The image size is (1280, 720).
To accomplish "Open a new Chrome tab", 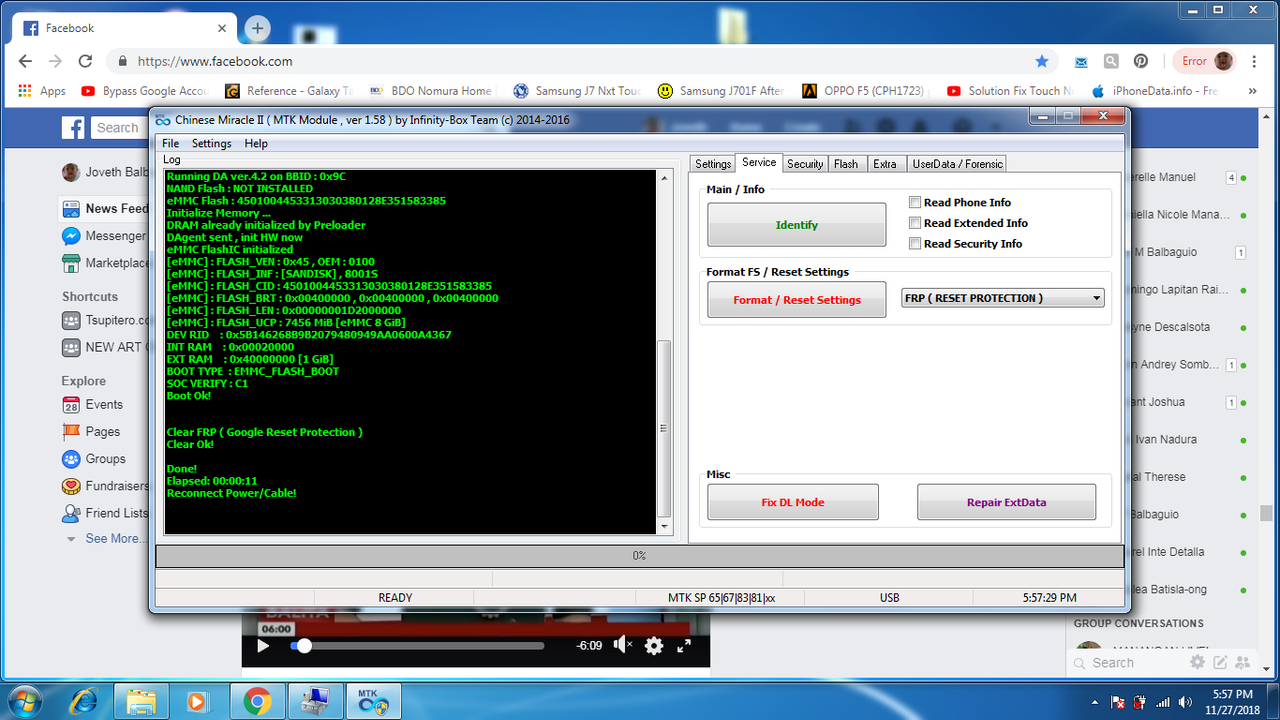I will tap(257, 28).
